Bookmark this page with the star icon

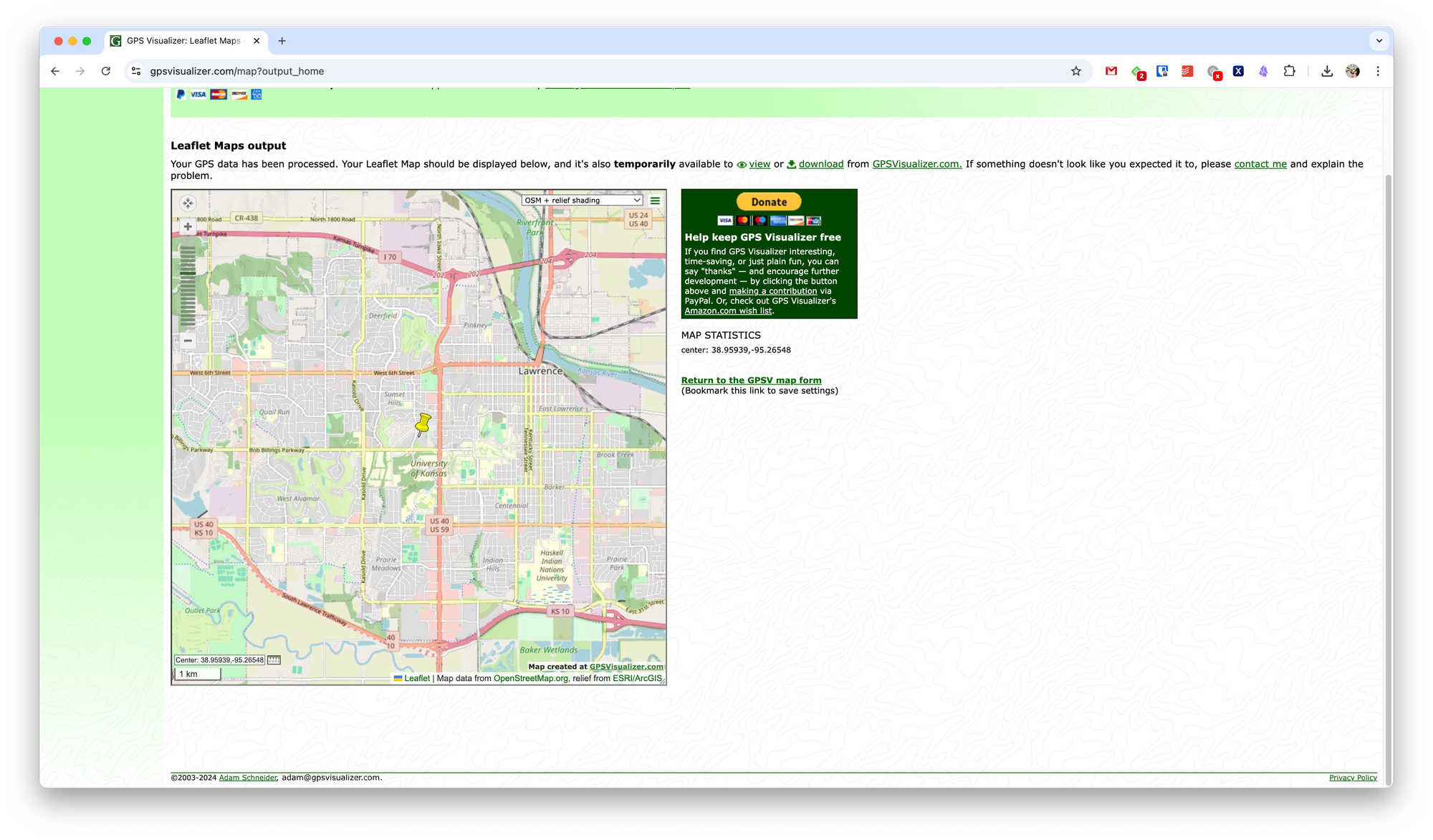[x=1075, y=71]
